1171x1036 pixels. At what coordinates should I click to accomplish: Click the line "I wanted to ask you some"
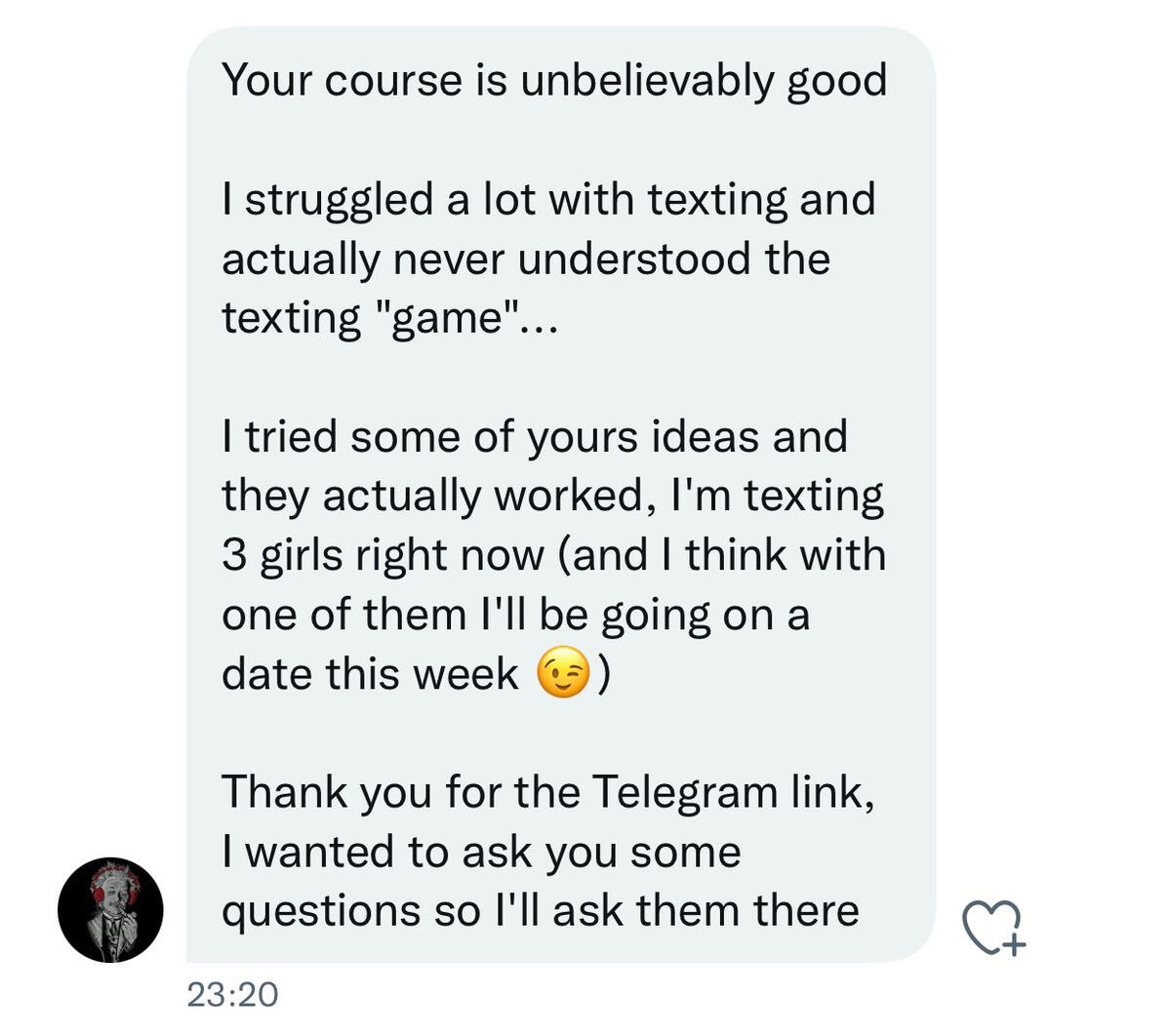tap(481, 852)
